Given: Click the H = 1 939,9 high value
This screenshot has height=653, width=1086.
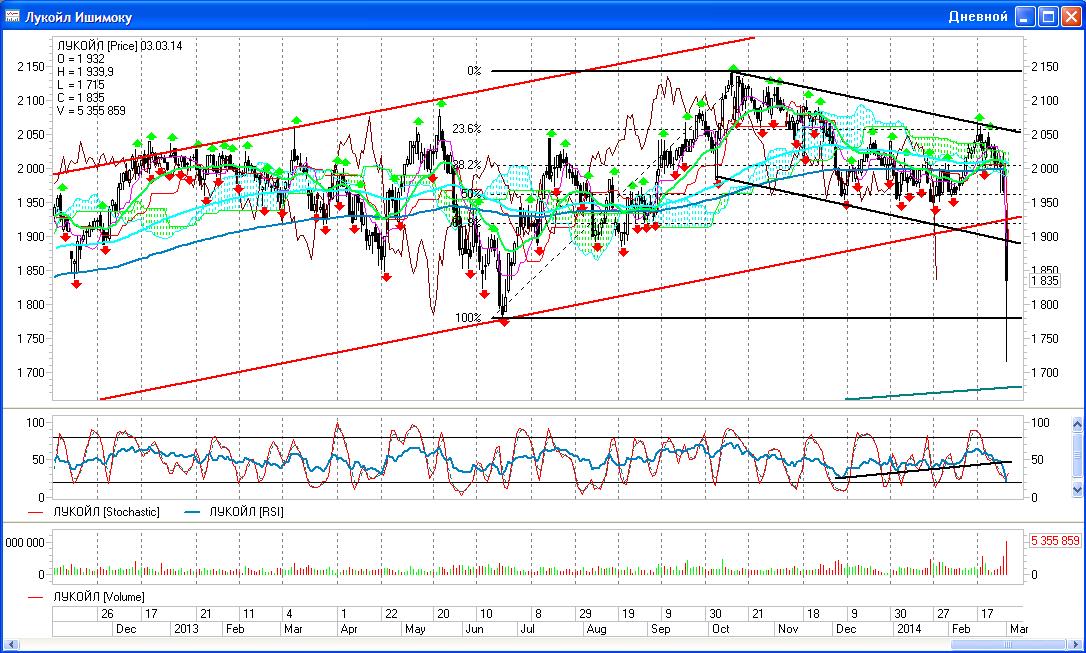Looking at the screenshot, I should [x=86, y=72].
